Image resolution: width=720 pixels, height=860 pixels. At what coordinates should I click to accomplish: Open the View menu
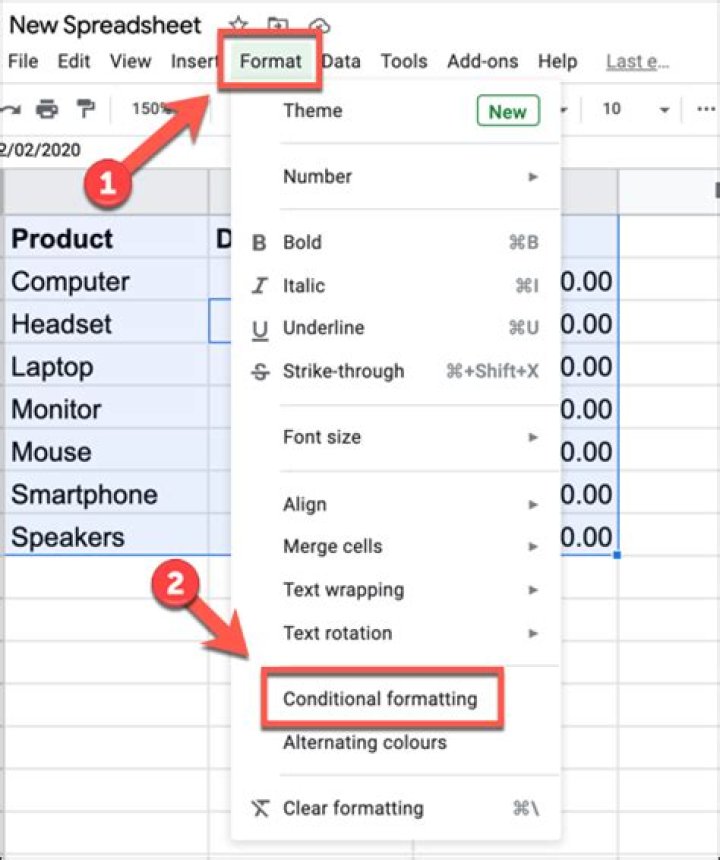130,61
